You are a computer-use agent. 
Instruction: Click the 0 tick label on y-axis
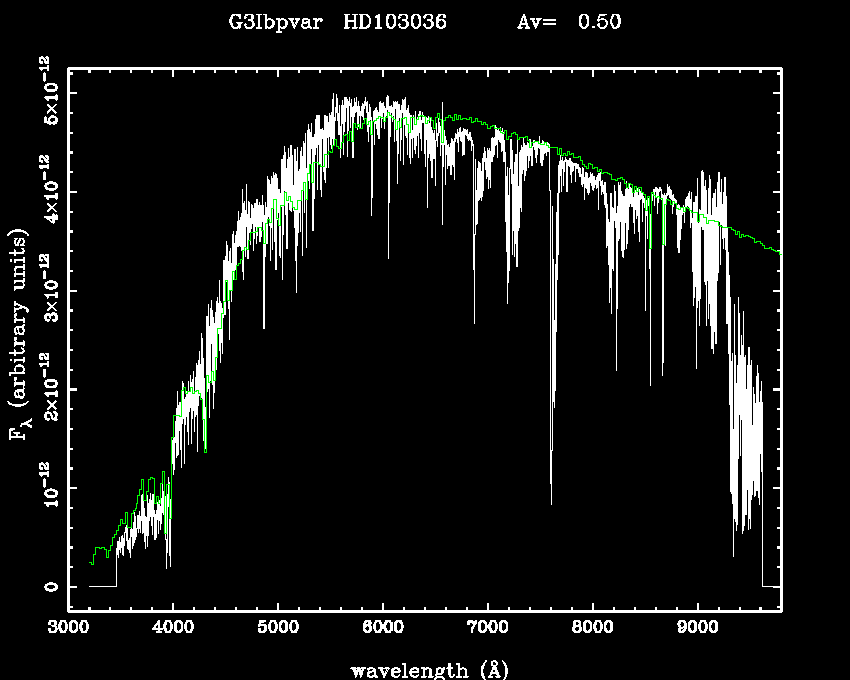tap(47, 587)
